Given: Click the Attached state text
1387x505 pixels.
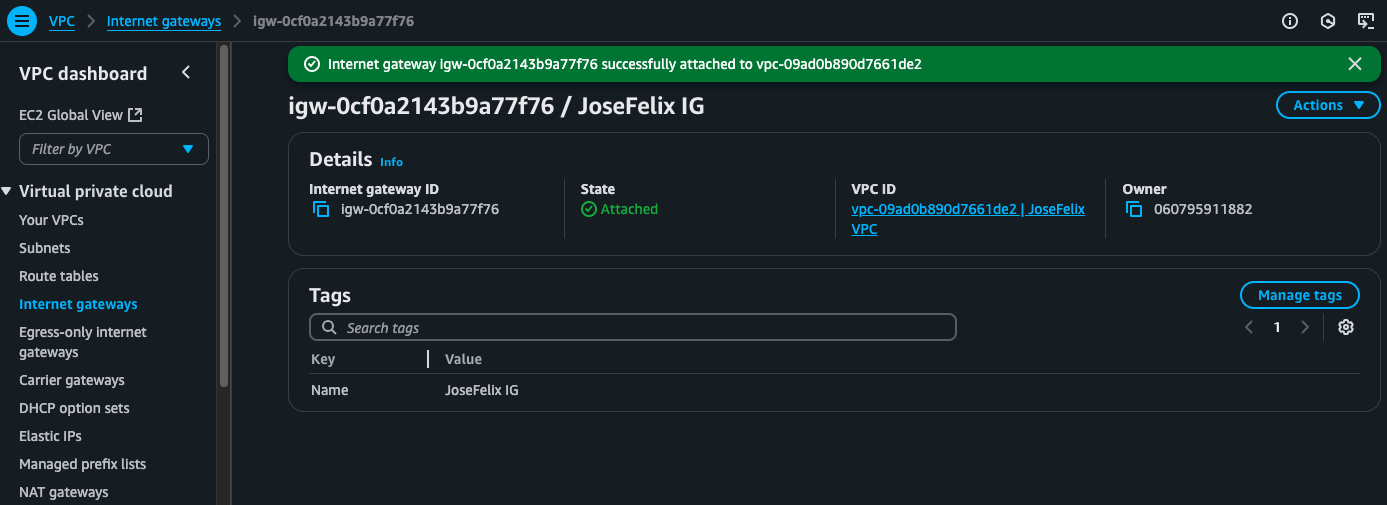Looking at the screenshot, I should pos(629,209).
